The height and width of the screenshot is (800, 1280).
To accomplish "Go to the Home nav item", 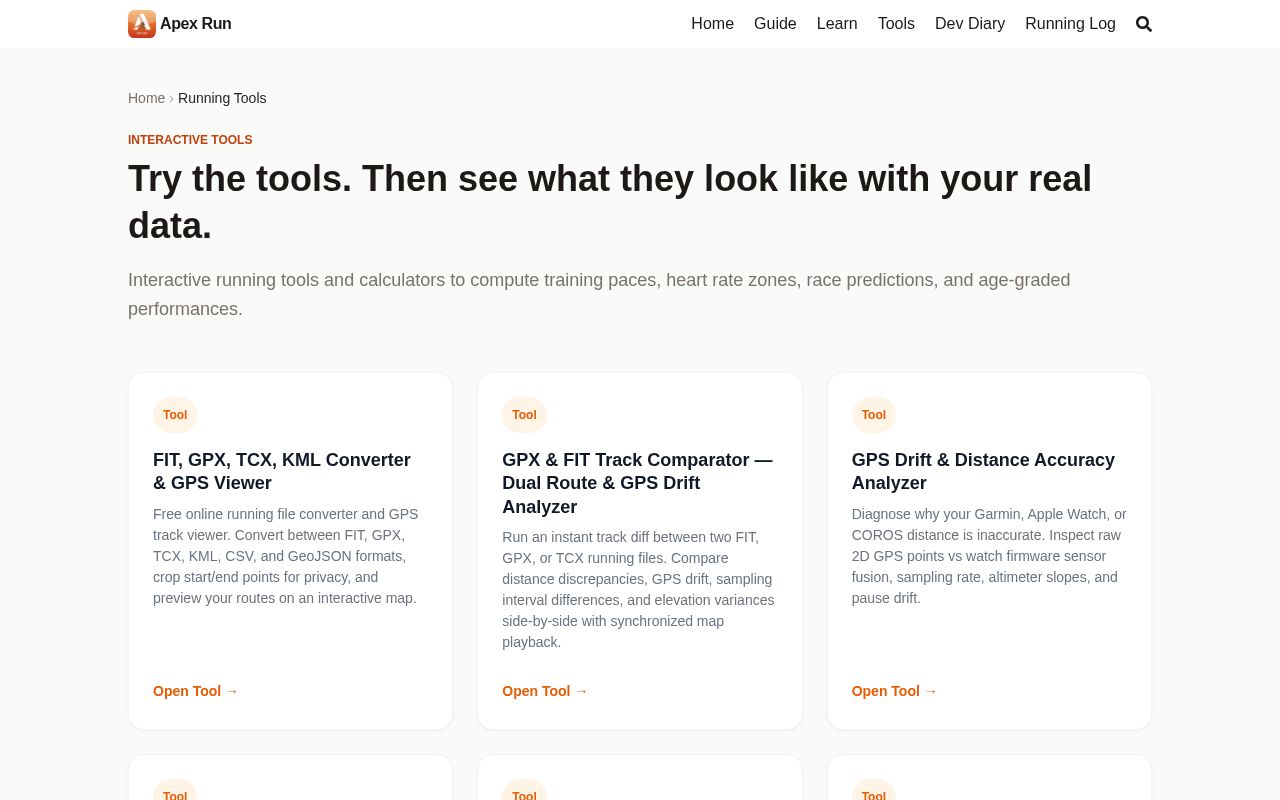I will coord(712,24).
